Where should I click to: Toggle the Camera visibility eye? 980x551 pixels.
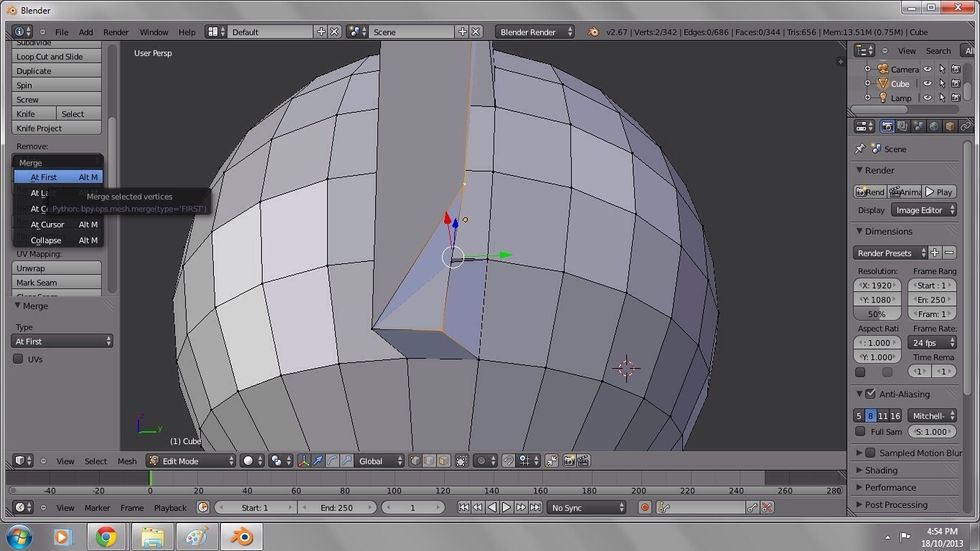coord(928,69)
